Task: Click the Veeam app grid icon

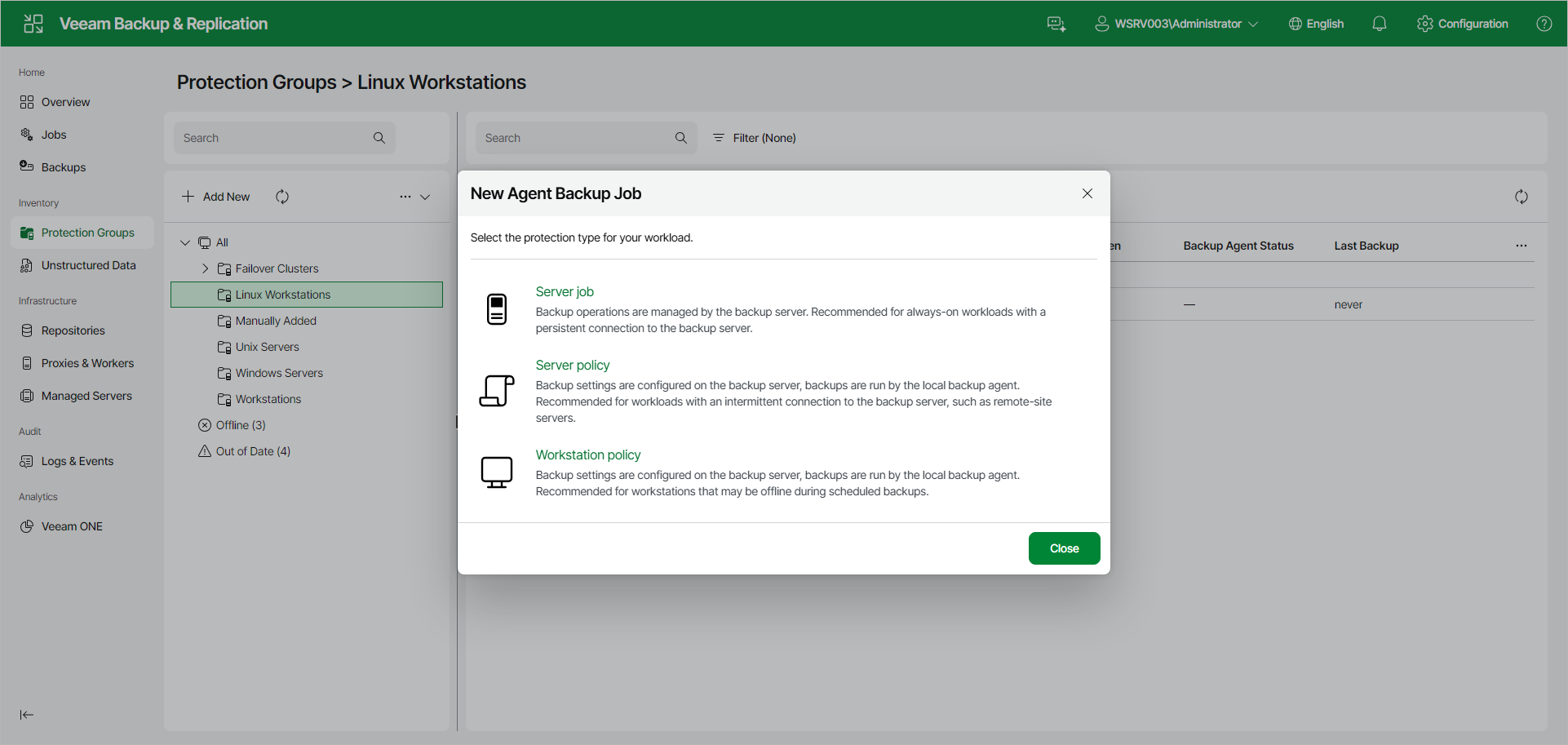Action: pos(33,24)
